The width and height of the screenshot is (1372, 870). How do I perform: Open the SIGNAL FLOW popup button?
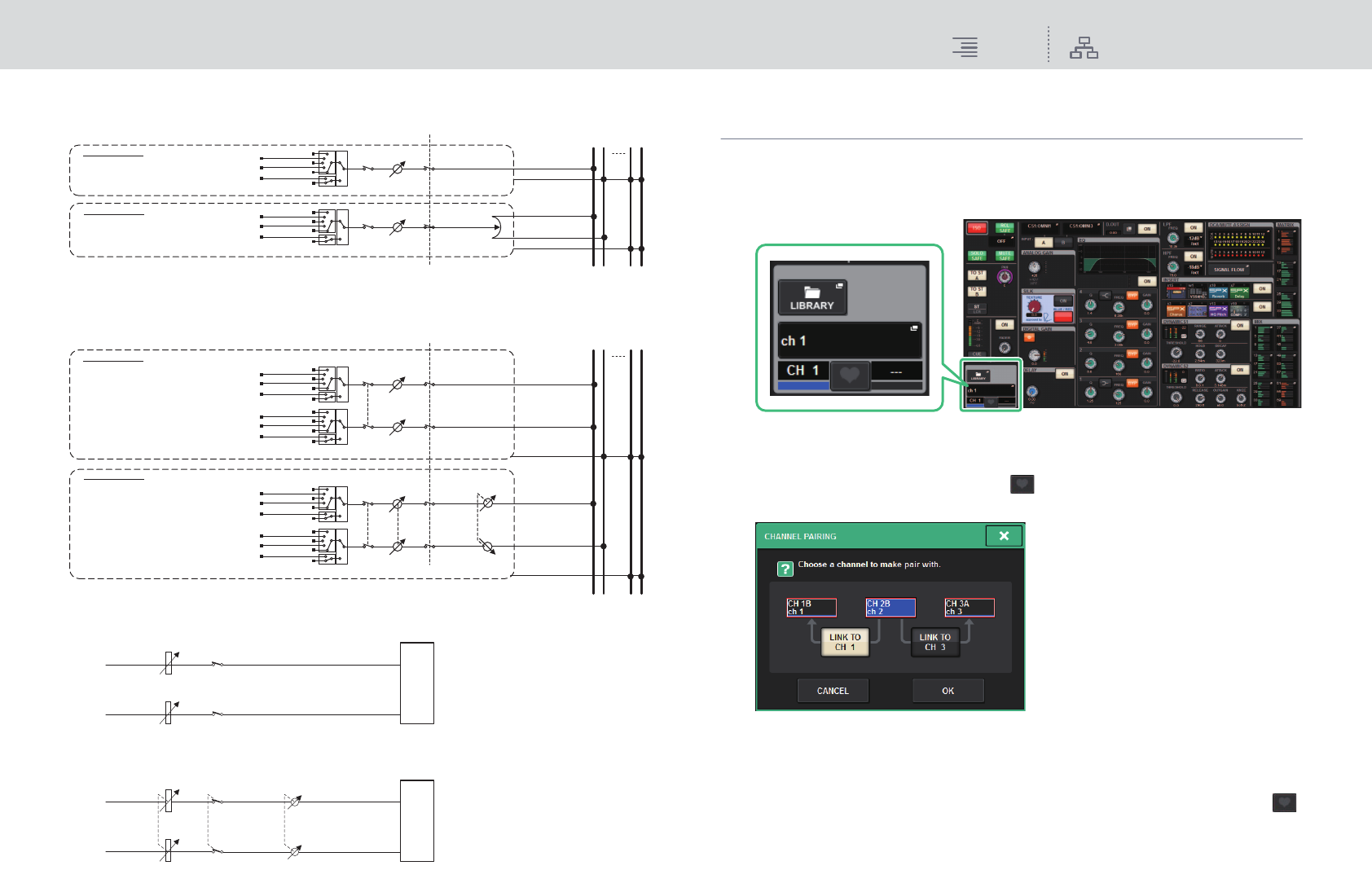1229,270
